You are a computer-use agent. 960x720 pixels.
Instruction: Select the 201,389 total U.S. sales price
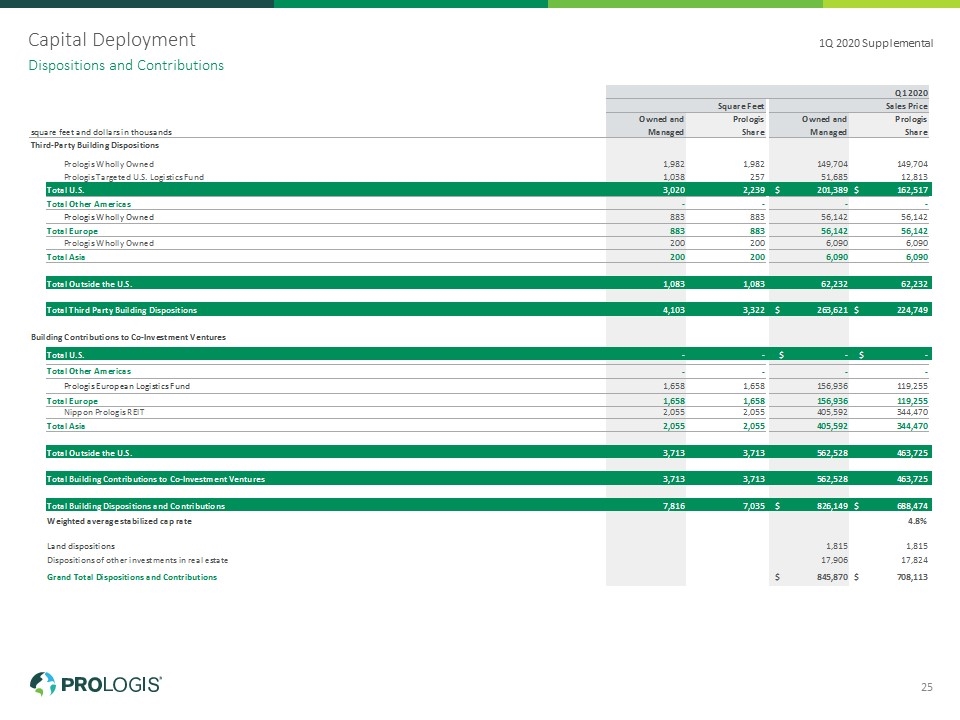[833, 190]
